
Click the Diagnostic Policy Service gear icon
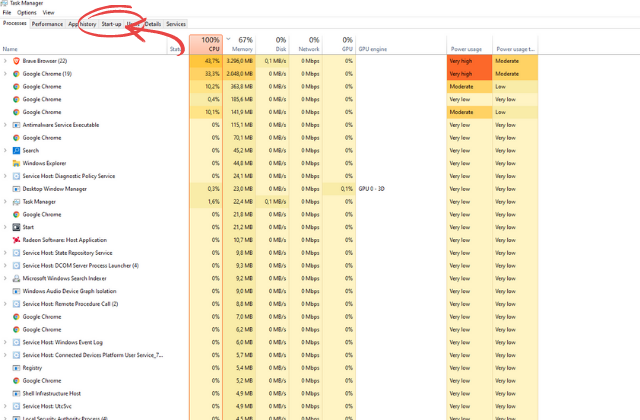[16, 176]
